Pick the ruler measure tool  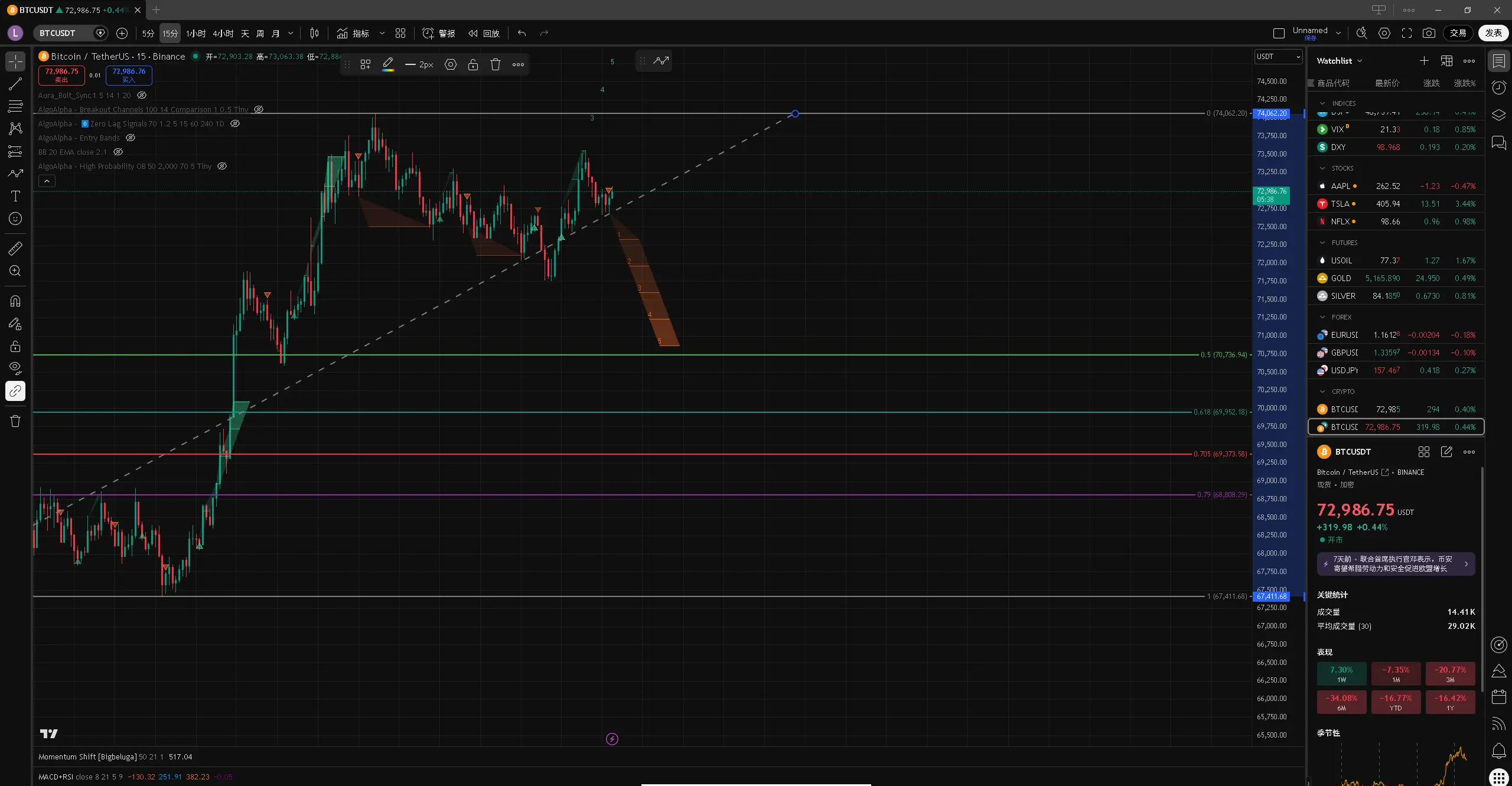[x=15, y=249]
